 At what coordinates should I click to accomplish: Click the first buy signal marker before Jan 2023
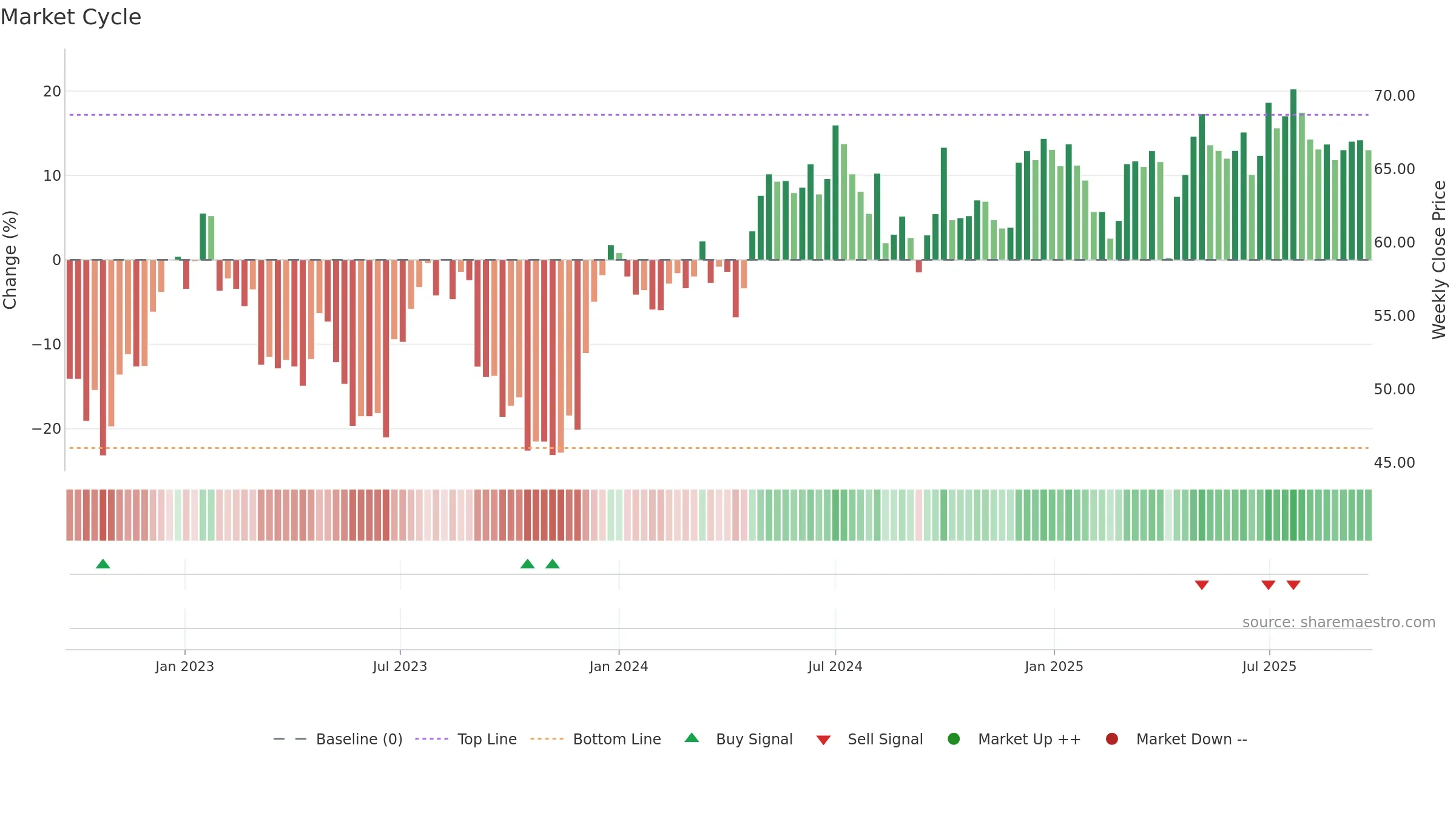click(103, 564)
